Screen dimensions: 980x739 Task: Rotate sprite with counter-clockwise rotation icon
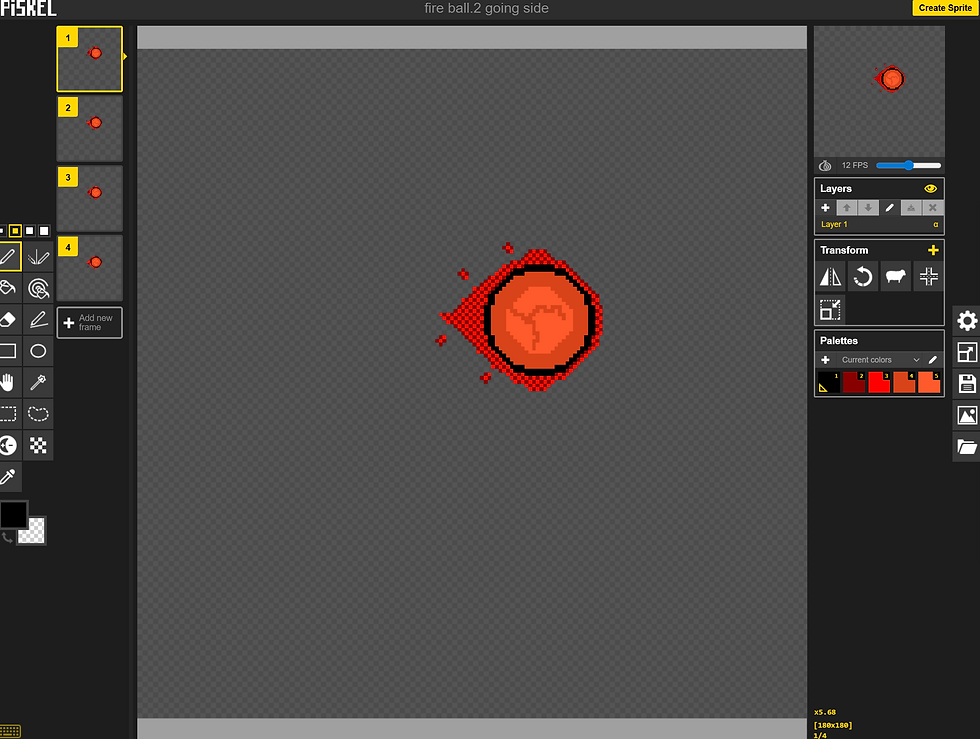click(x=863, y=276)
